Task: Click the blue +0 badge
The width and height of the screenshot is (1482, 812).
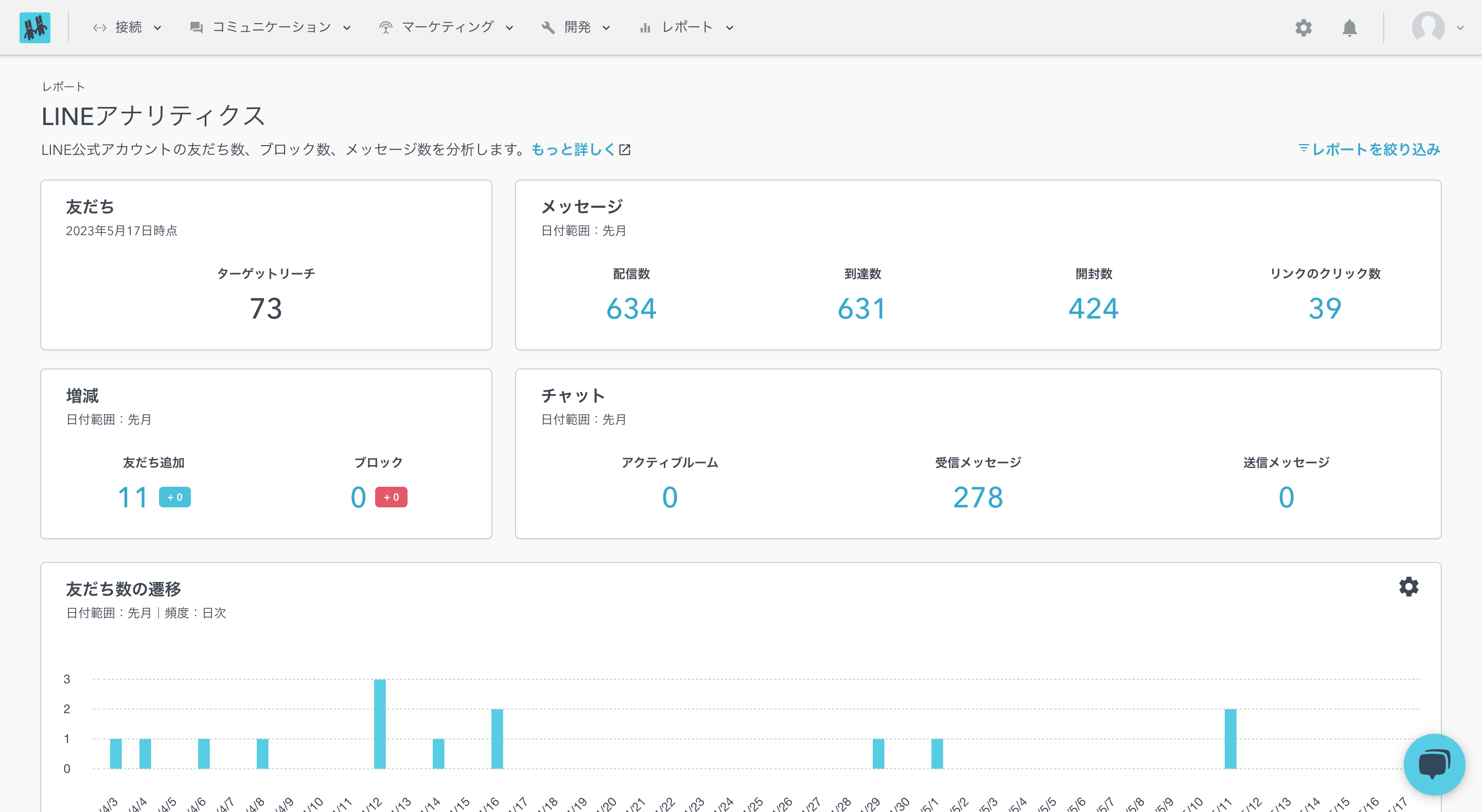Action: click(174, 497)
